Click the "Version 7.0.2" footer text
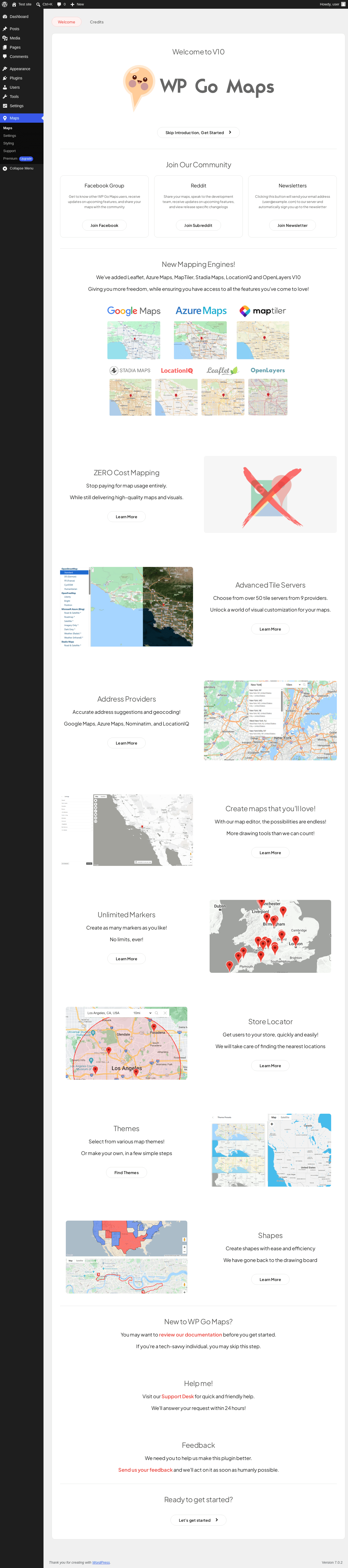The image size is (348, 1568). [x=332, y=1563]
